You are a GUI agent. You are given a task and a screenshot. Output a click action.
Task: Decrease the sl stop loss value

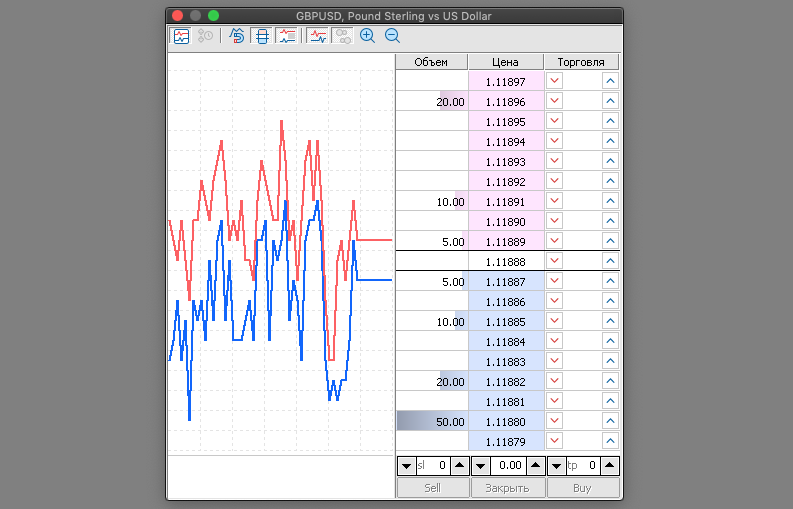tap(406, 465)
